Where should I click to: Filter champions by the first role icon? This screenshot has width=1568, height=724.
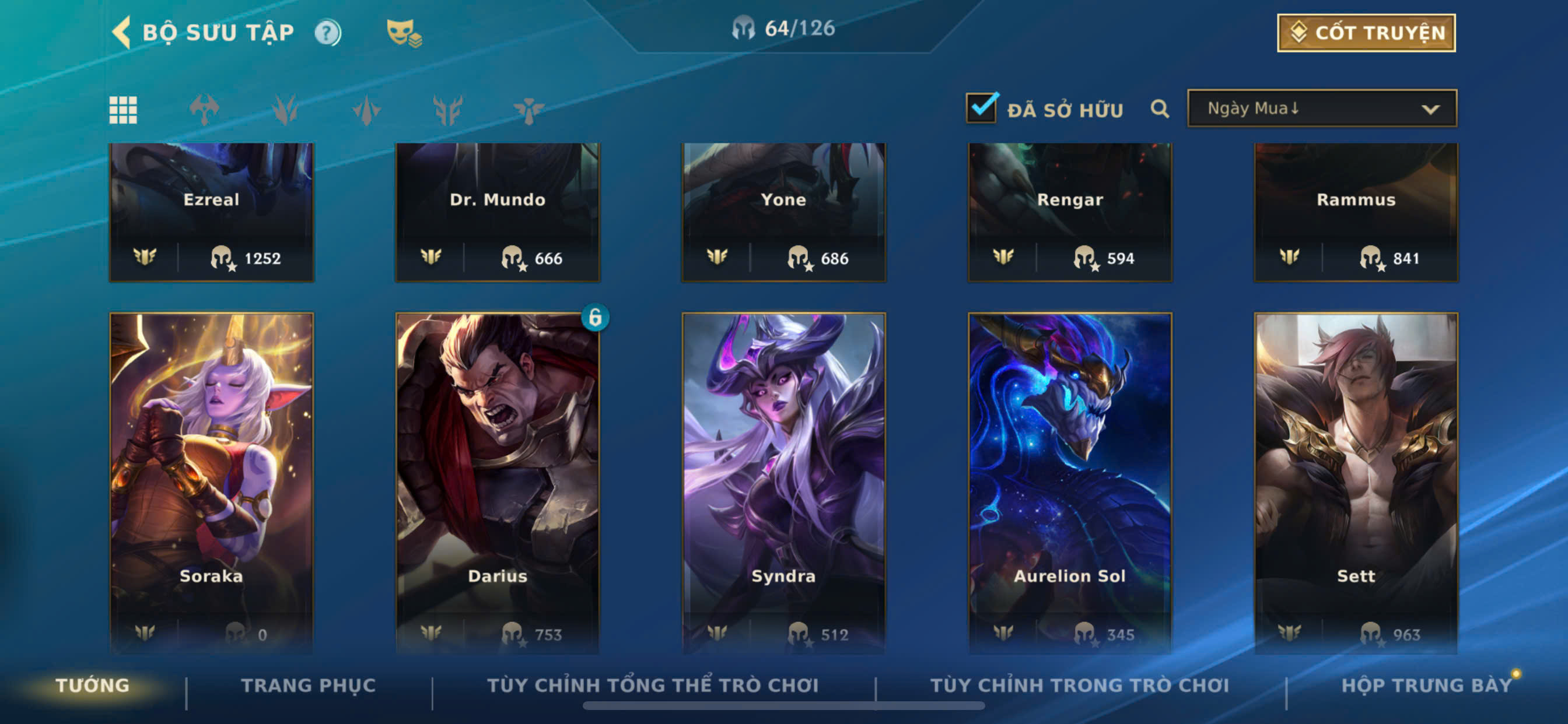[x=204, y=110]
